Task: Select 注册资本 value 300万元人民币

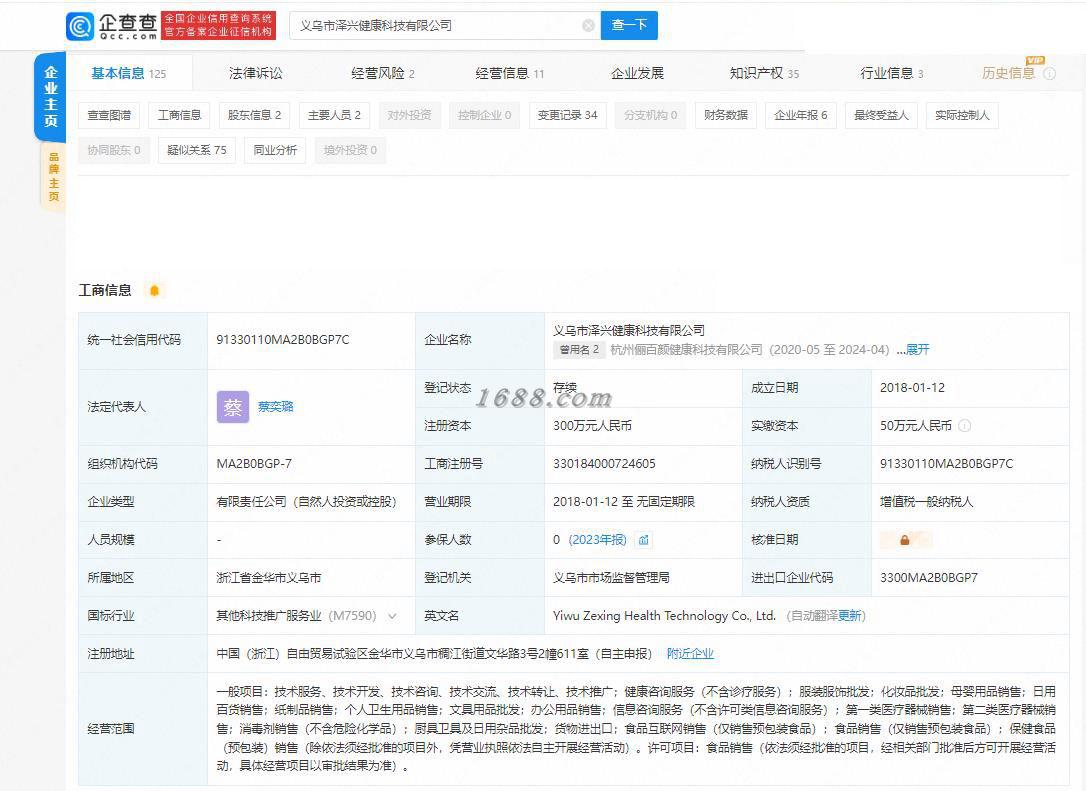Action: 592,426
